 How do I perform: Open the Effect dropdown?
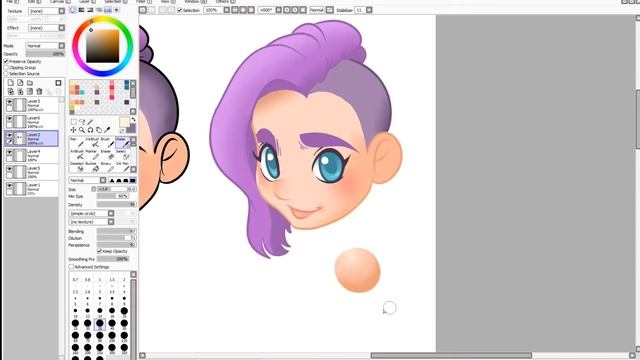click(47, 28)
